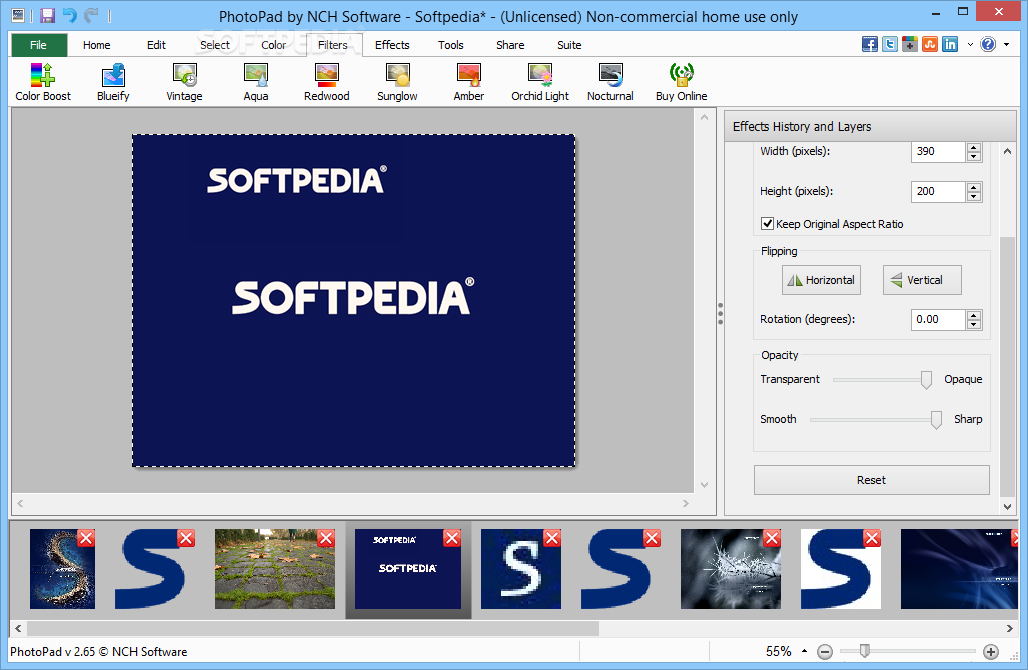Select the mossy pavement photo thumbnail
1028x670 pixels.
[x=275, y=569]
